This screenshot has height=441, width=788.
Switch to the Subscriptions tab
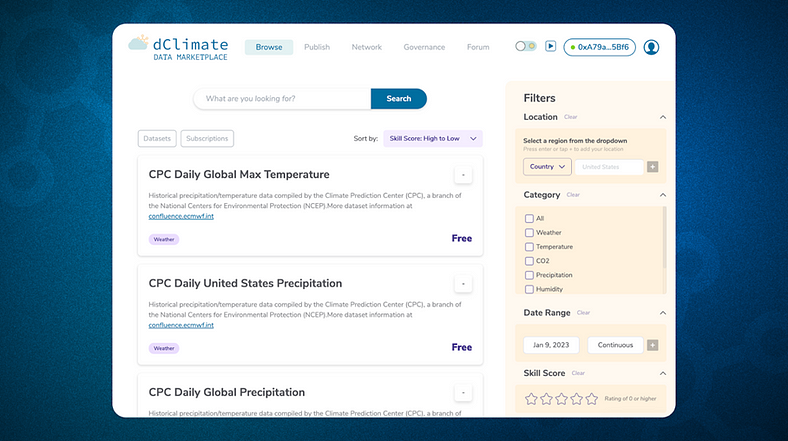(207, 139)
